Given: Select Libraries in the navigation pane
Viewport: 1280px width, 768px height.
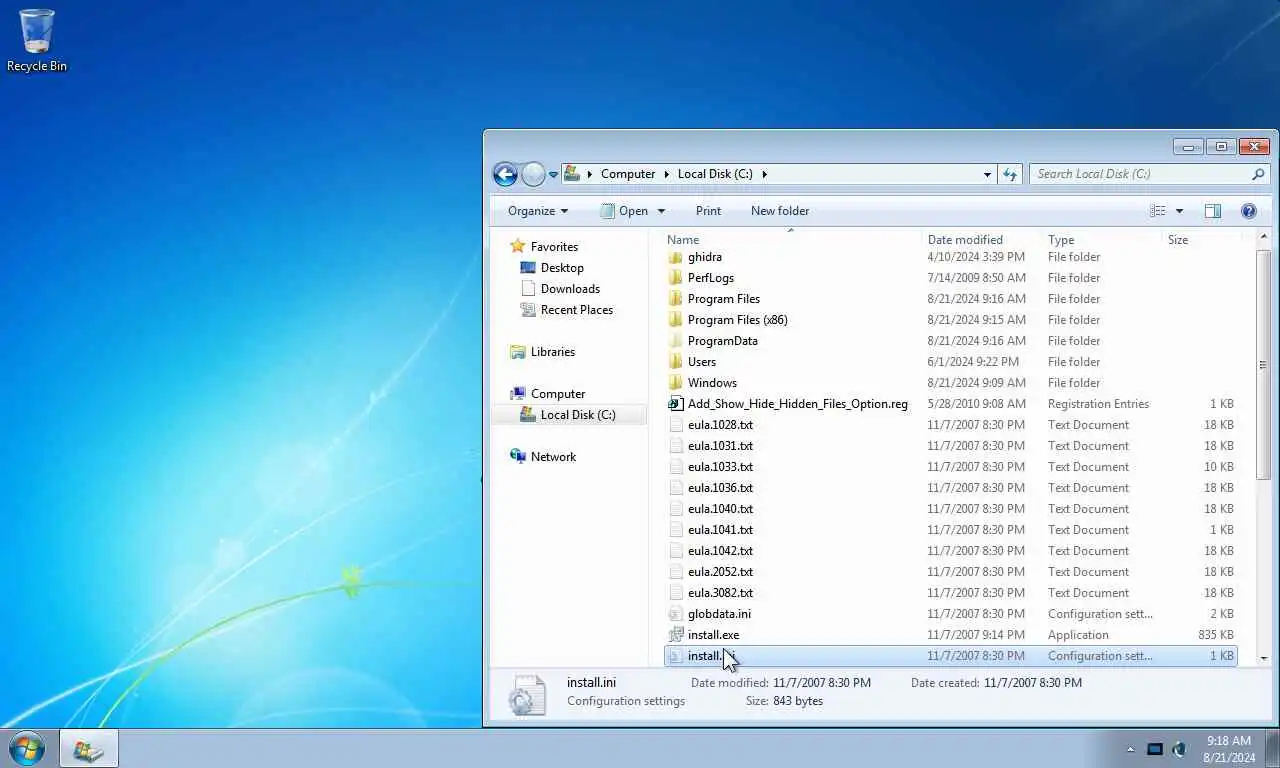Looking at the screenshot, I should (x=542, y=352).
